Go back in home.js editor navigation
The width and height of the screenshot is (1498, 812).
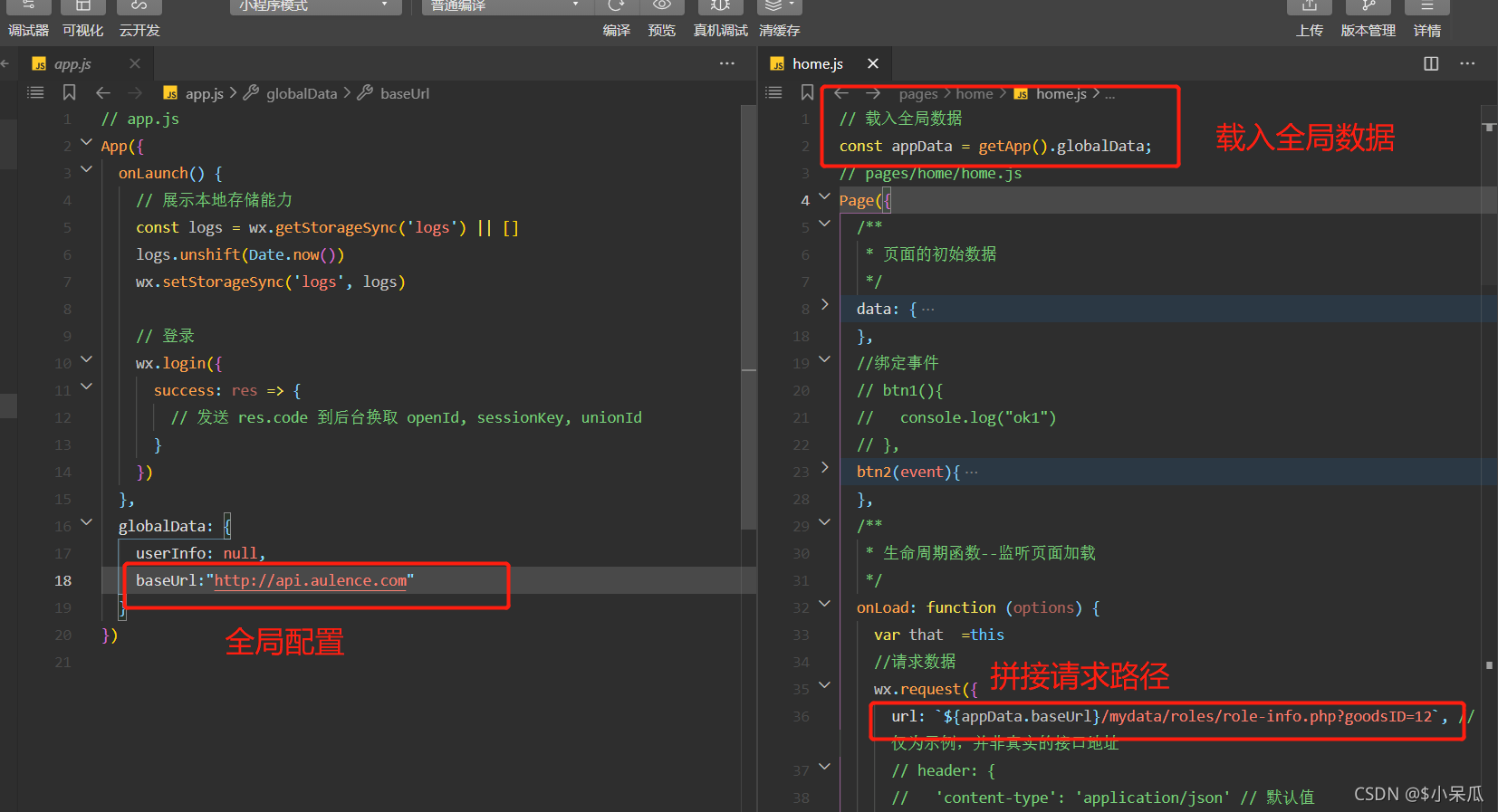(x=841, y=93)
